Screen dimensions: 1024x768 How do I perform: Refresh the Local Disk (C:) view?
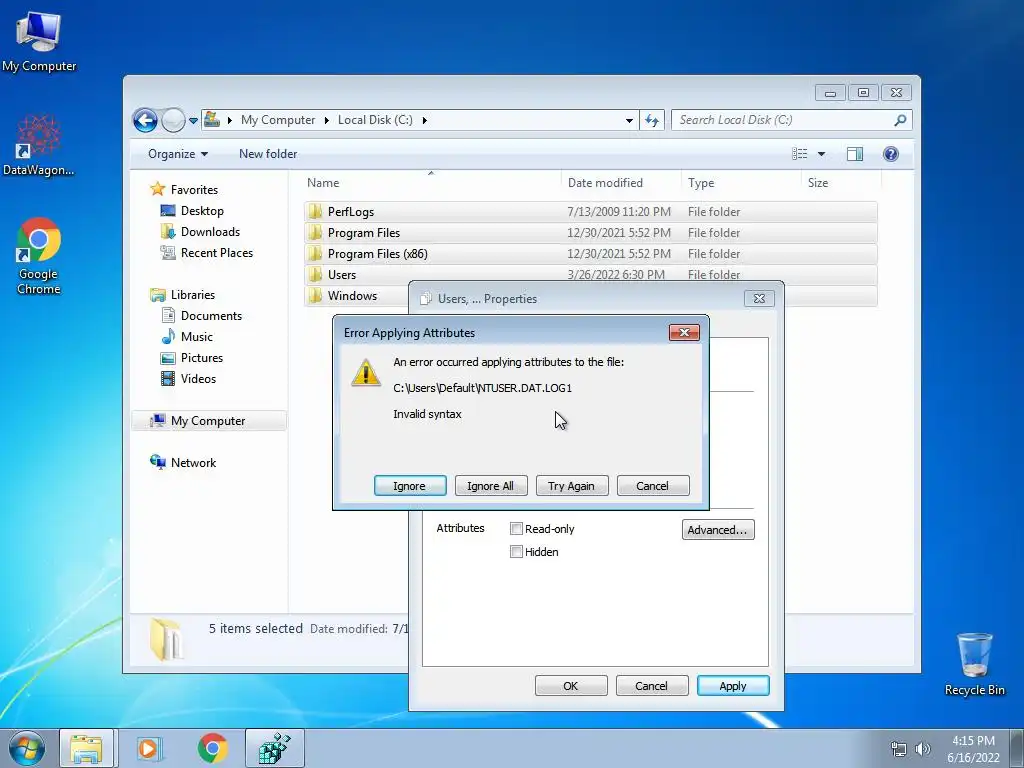(x=652, y=120)
